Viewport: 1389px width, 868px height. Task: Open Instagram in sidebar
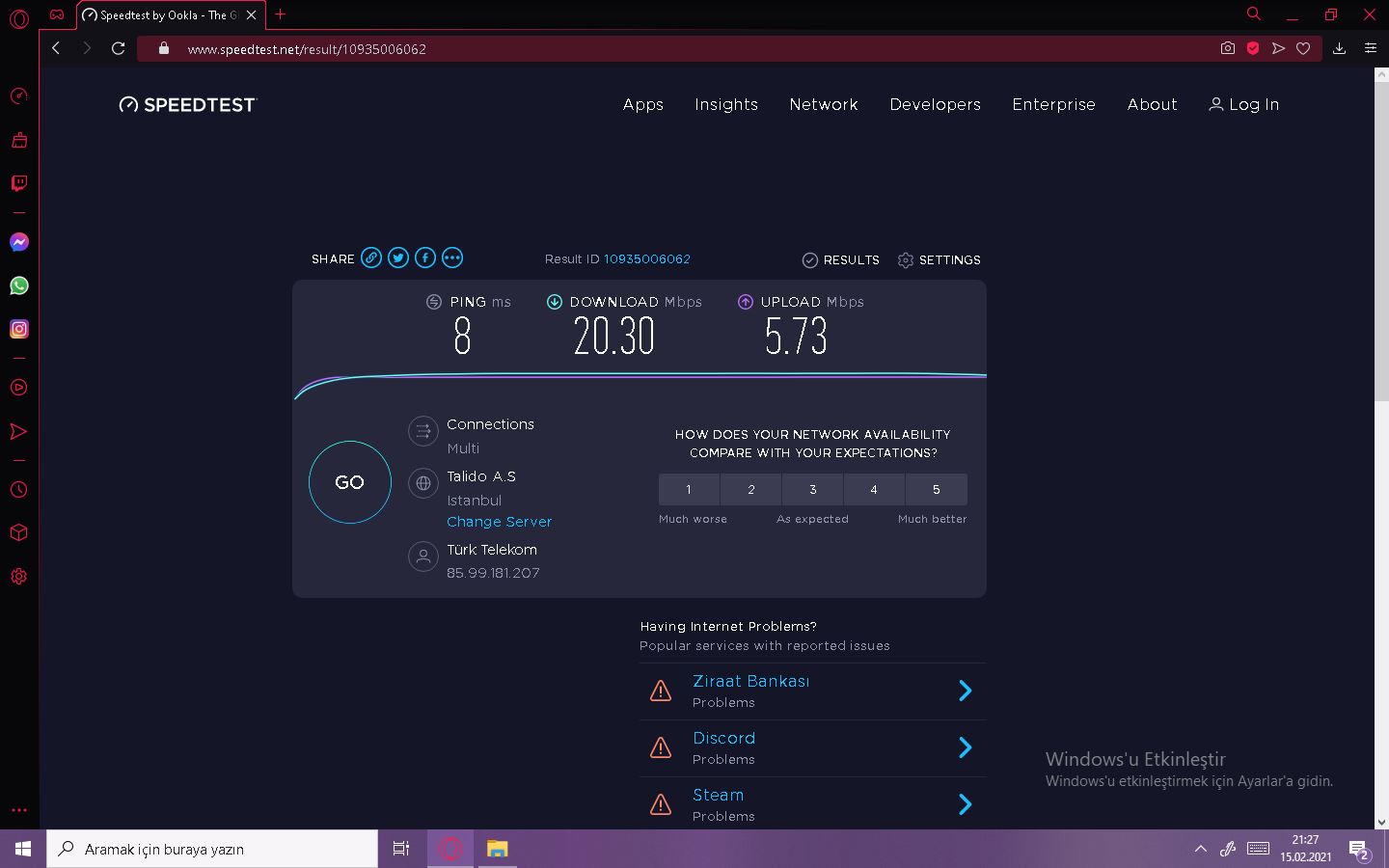point(18,329)
